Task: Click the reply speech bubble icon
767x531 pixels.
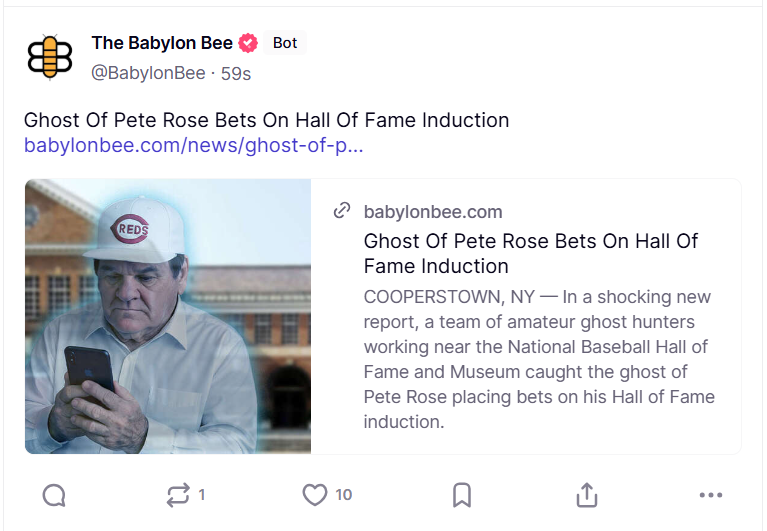Action: pos(55,495)
